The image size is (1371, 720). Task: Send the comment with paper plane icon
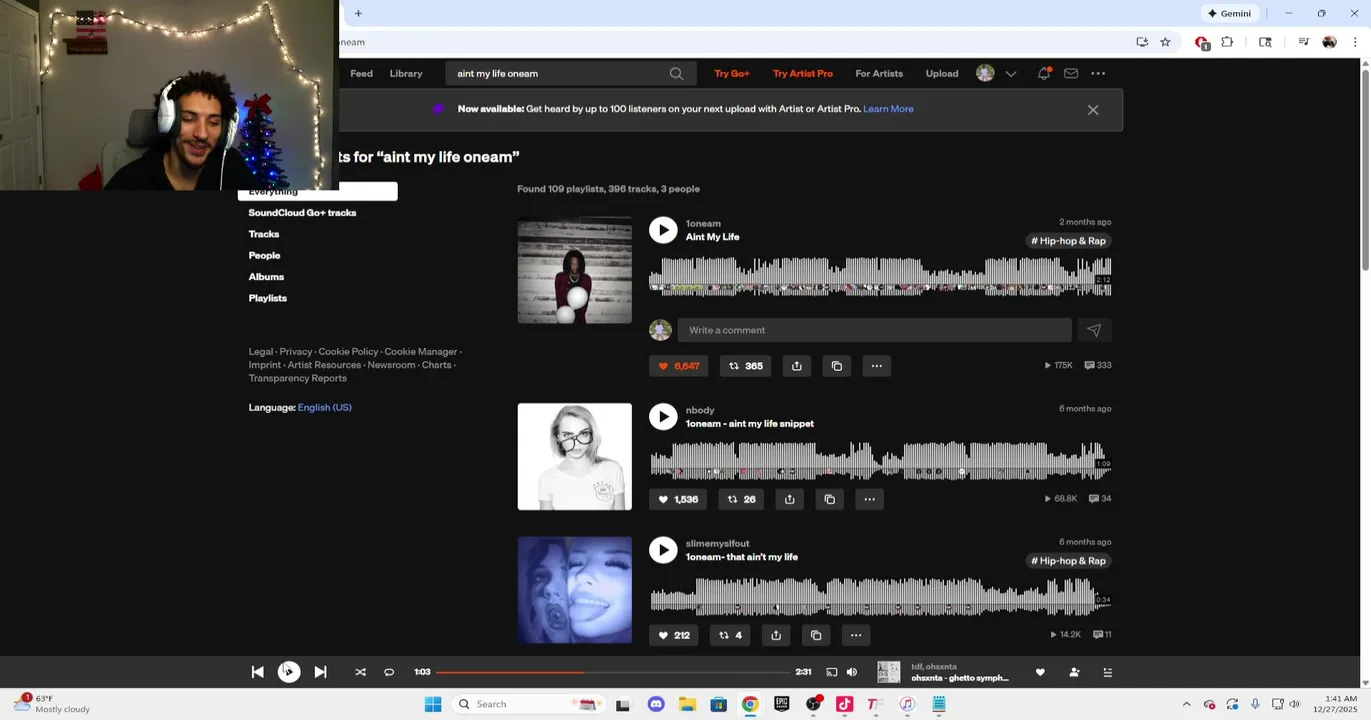[1094, 330]
